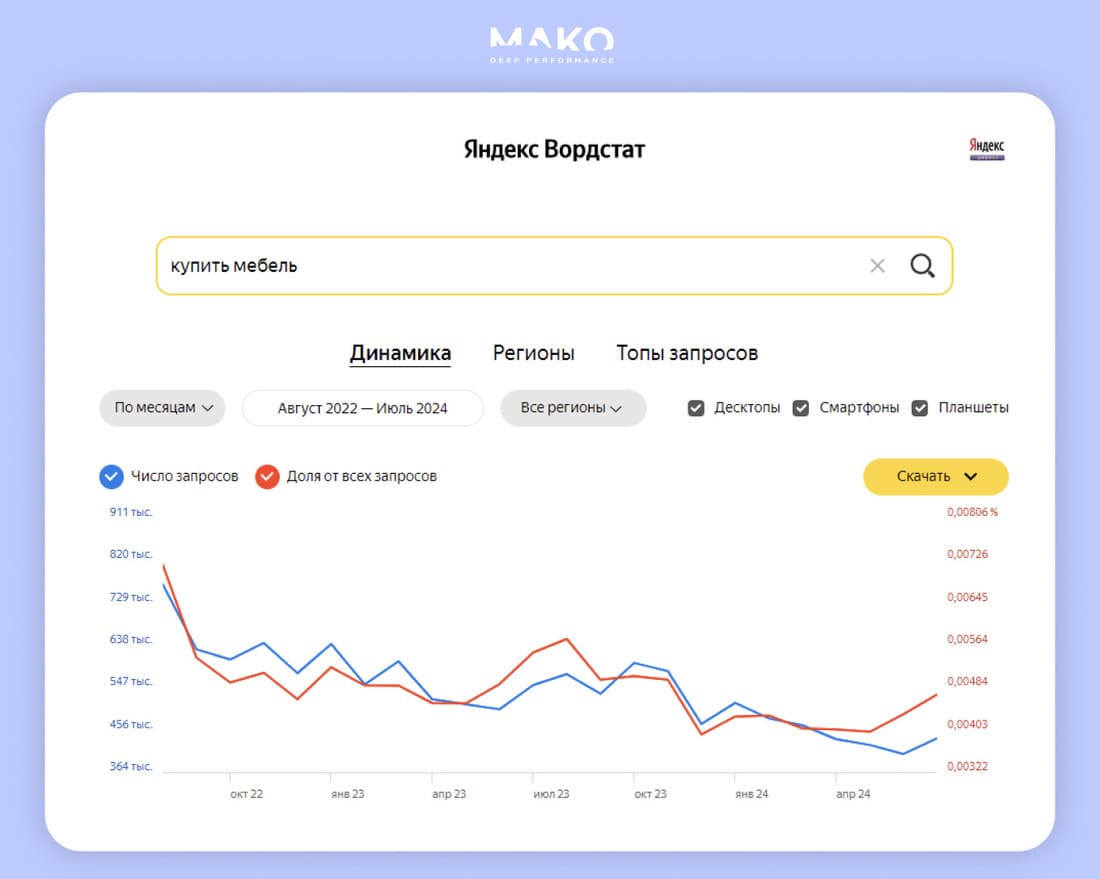Viewport: 1100px width, 879px height.
Task: Click the янв 24 timeline marker
Action: [751, 794]
